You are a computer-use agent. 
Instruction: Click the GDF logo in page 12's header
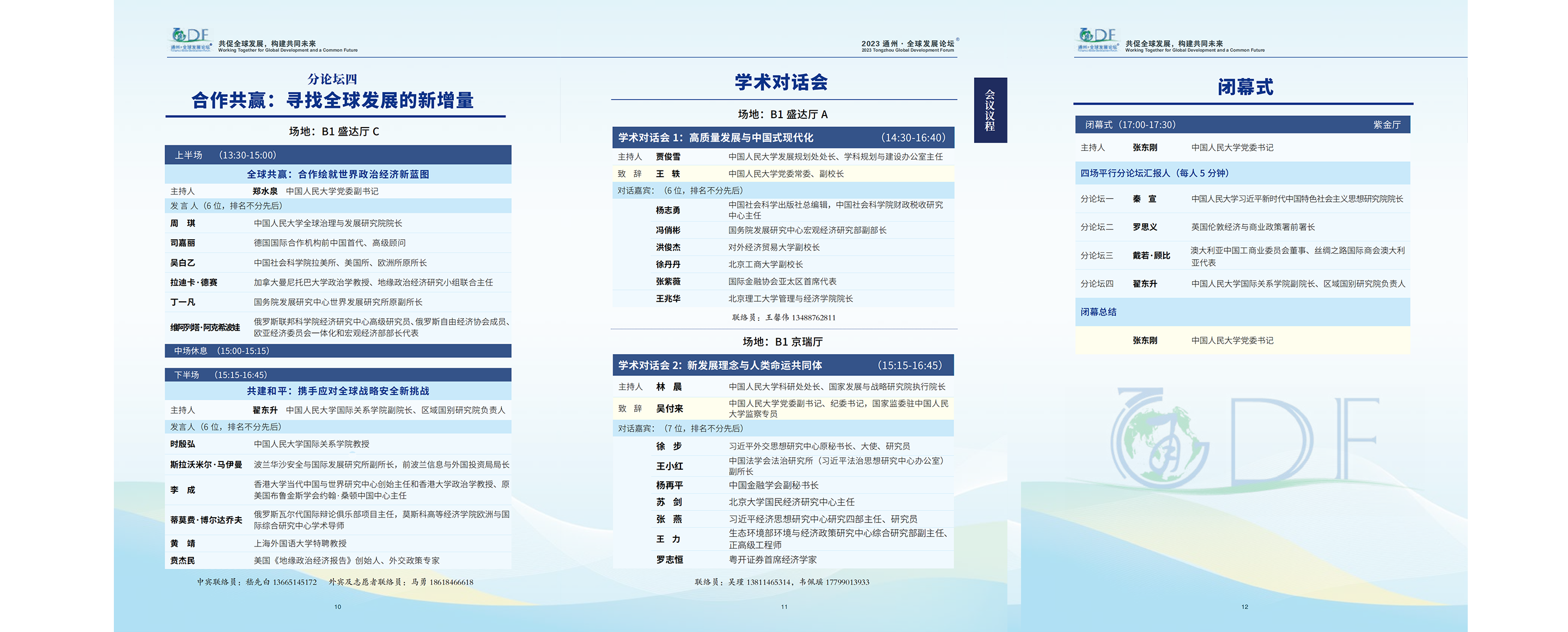tap(1097, 40)
